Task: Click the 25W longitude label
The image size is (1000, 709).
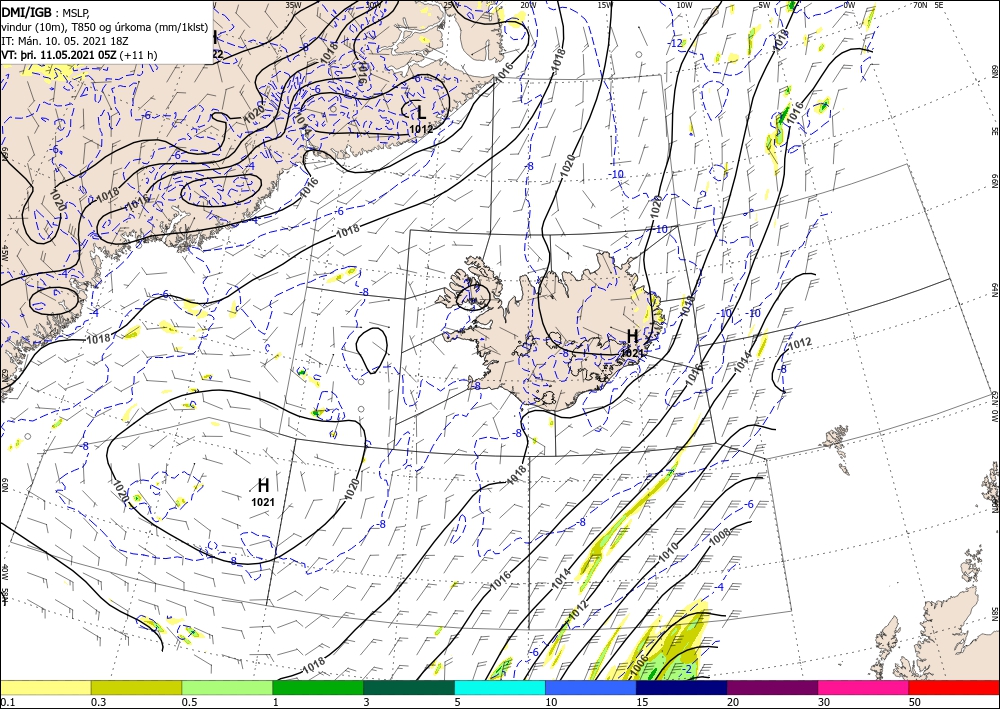Action: (450, 5)
